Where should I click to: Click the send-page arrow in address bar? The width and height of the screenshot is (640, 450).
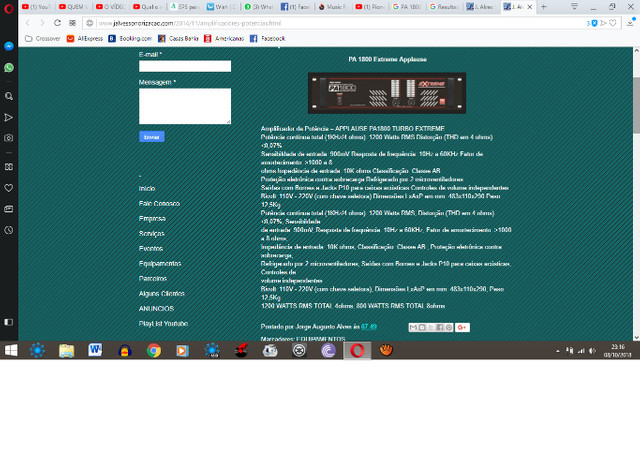coord(603,23)
